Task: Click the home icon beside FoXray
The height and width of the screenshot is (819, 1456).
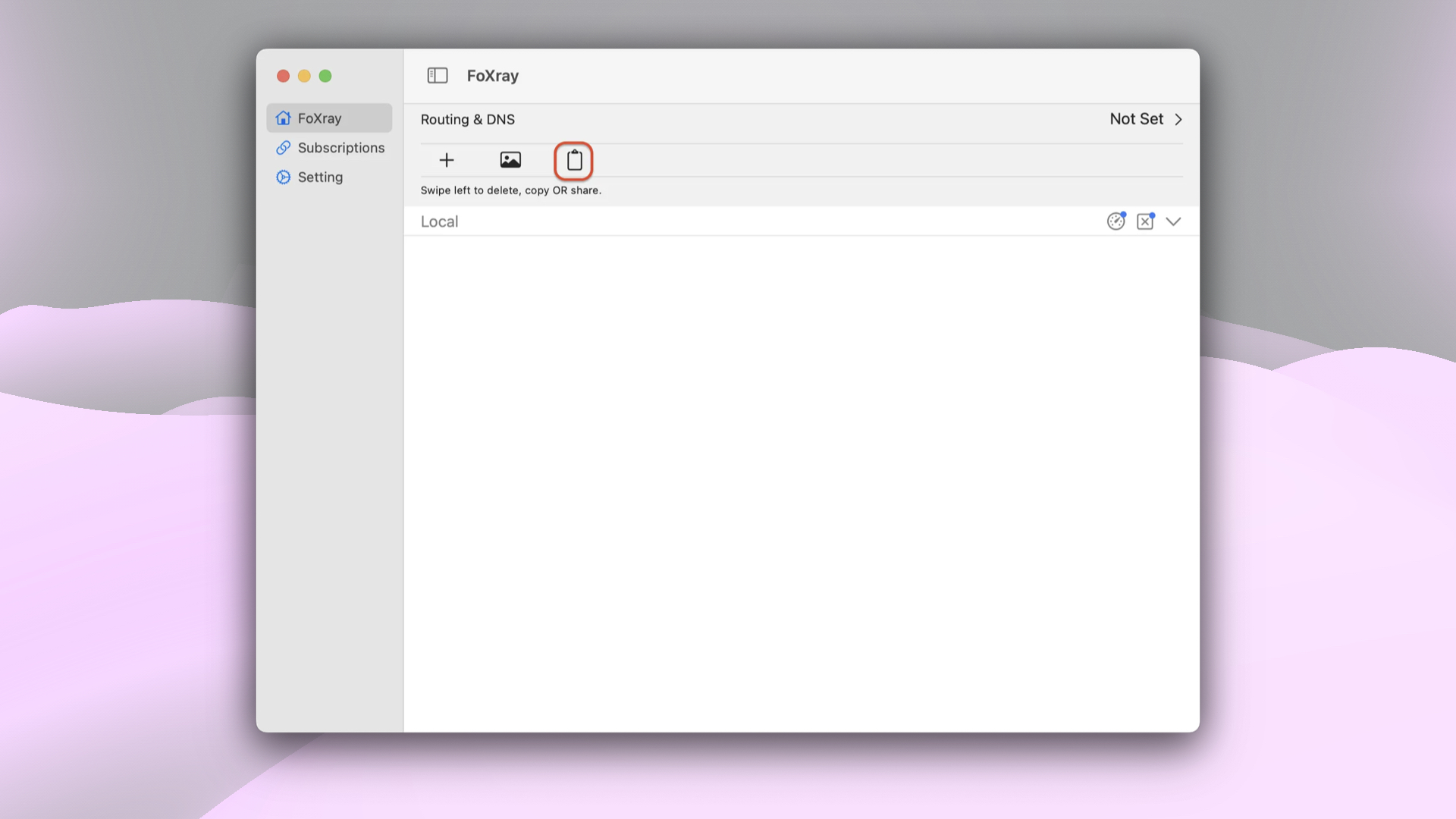Action: tap(283, 118)
